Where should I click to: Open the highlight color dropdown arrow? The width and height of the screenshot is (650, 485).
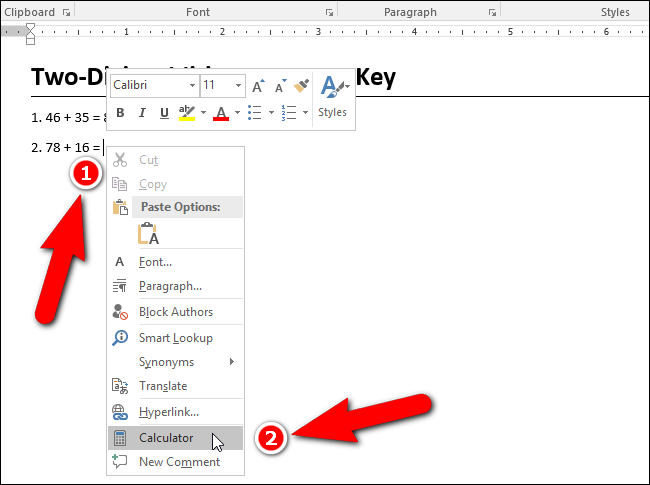coord(203,112)
